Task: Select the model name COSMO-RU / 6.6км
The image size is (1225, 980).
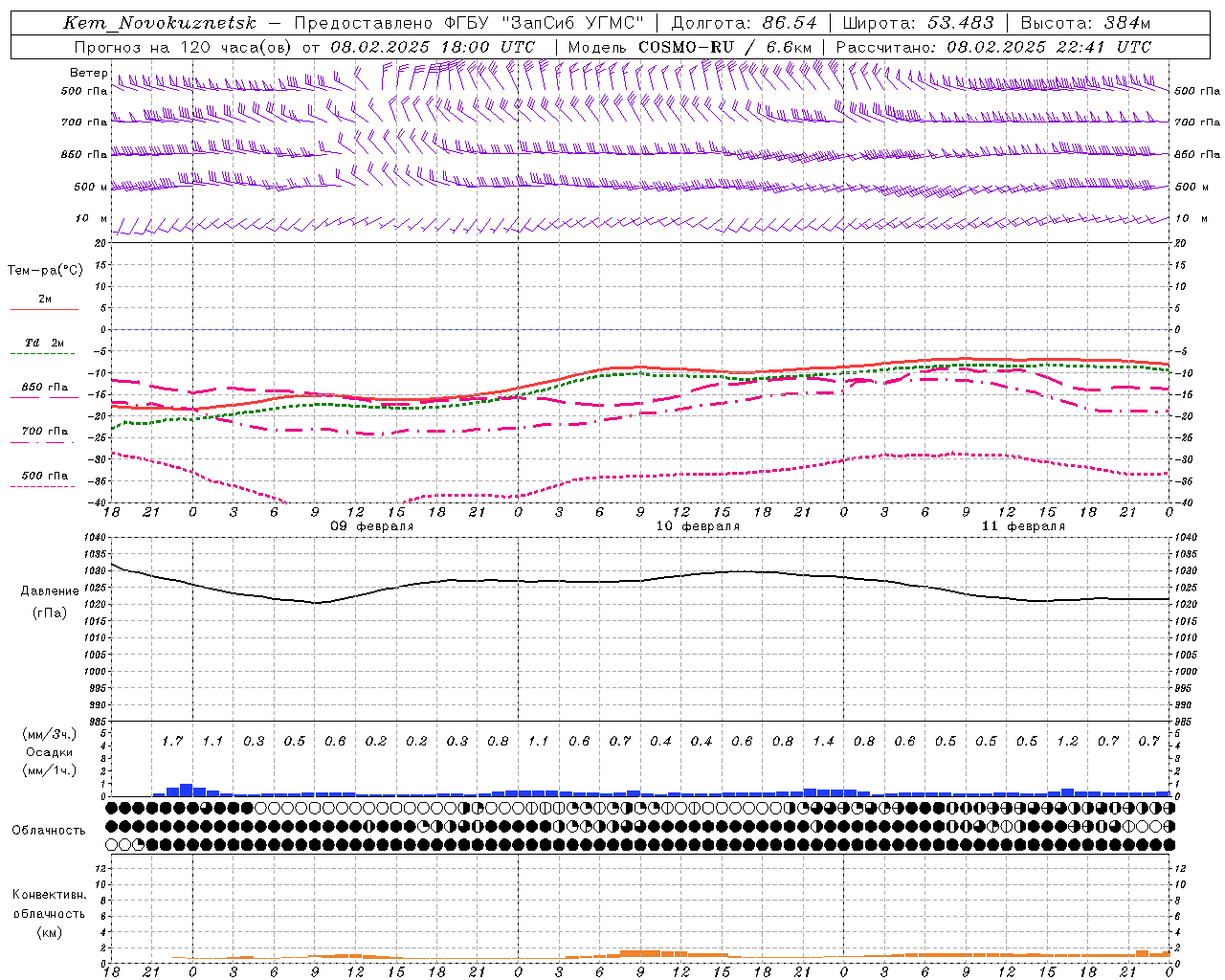Action: [x=725, y=47]
